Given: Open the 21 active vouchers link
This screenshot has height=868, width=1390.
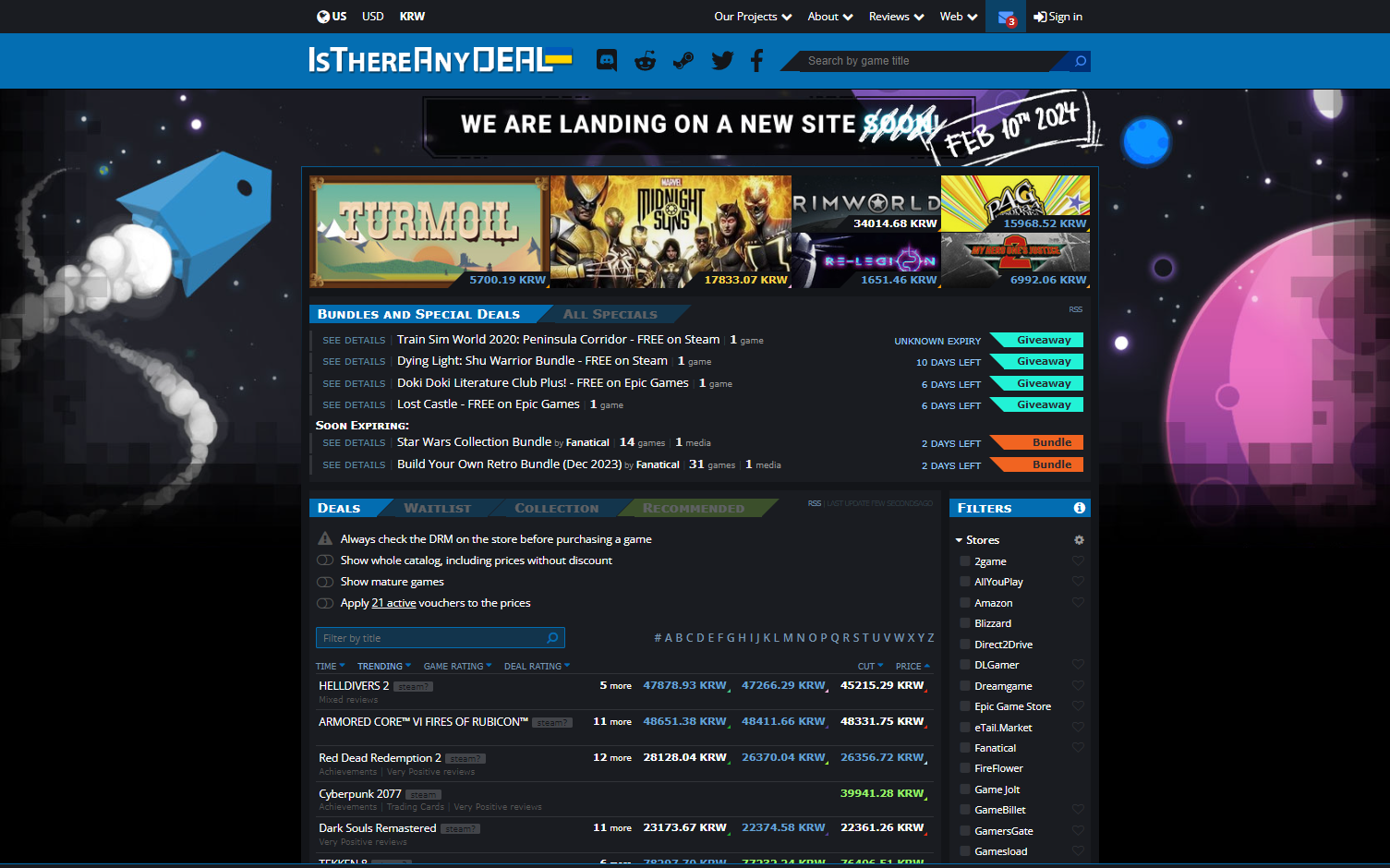Looking at the screenshot, I should [393, 603].
